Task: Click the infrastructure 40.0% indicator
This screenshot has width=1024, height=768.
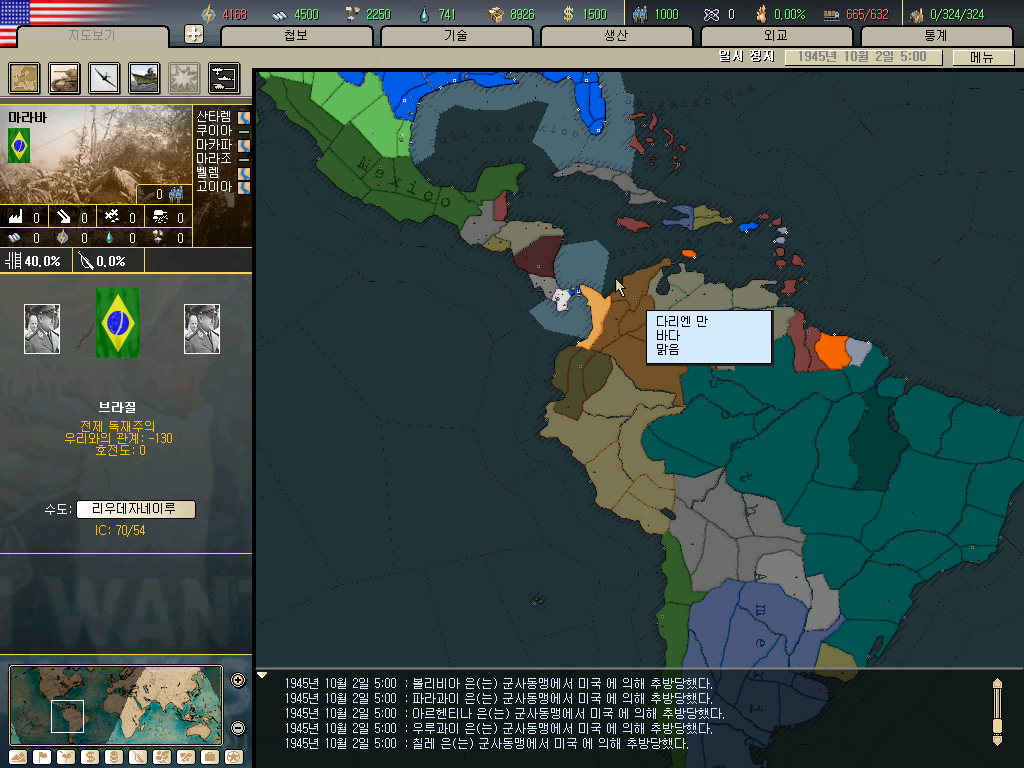Action: [34, 261]
